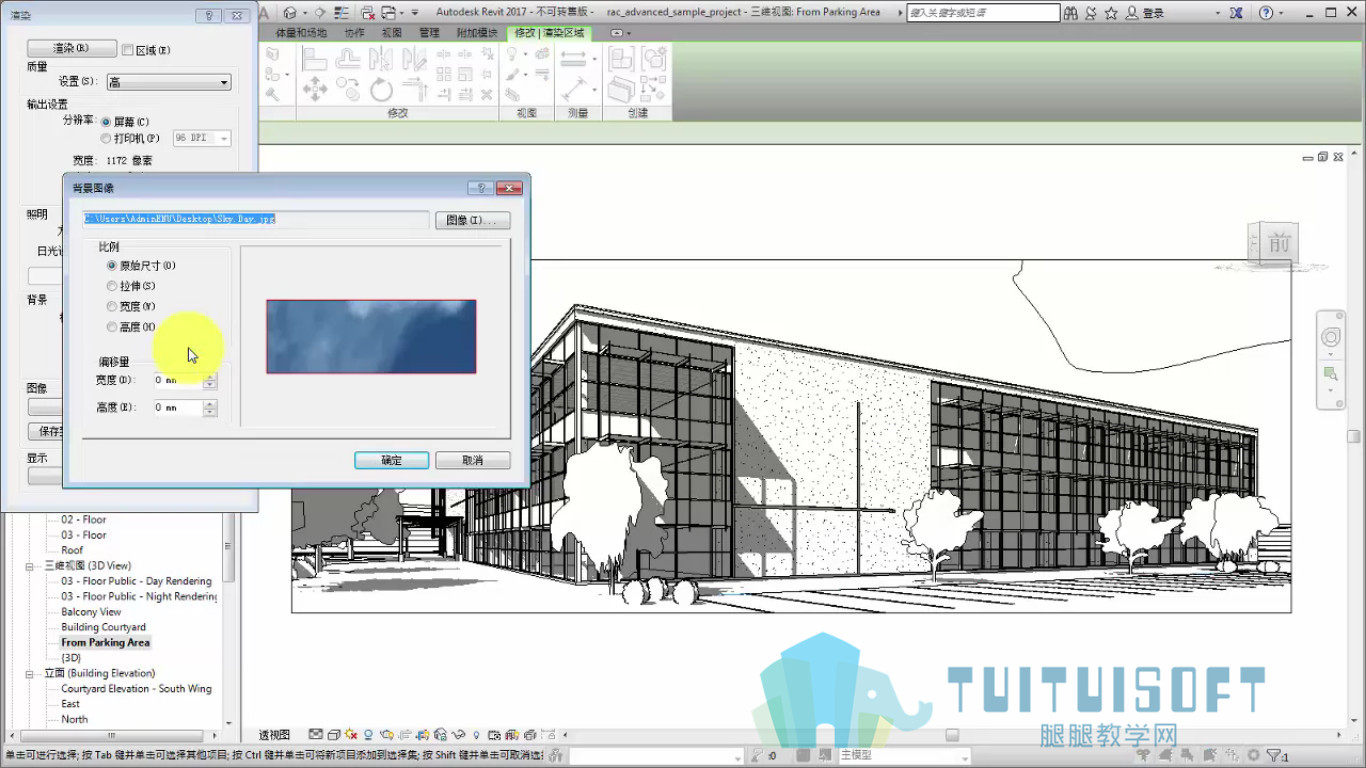The image size is (1366, 768).
Task: Select the 打印机 resolution radio button
Action: tap(106, 139)
